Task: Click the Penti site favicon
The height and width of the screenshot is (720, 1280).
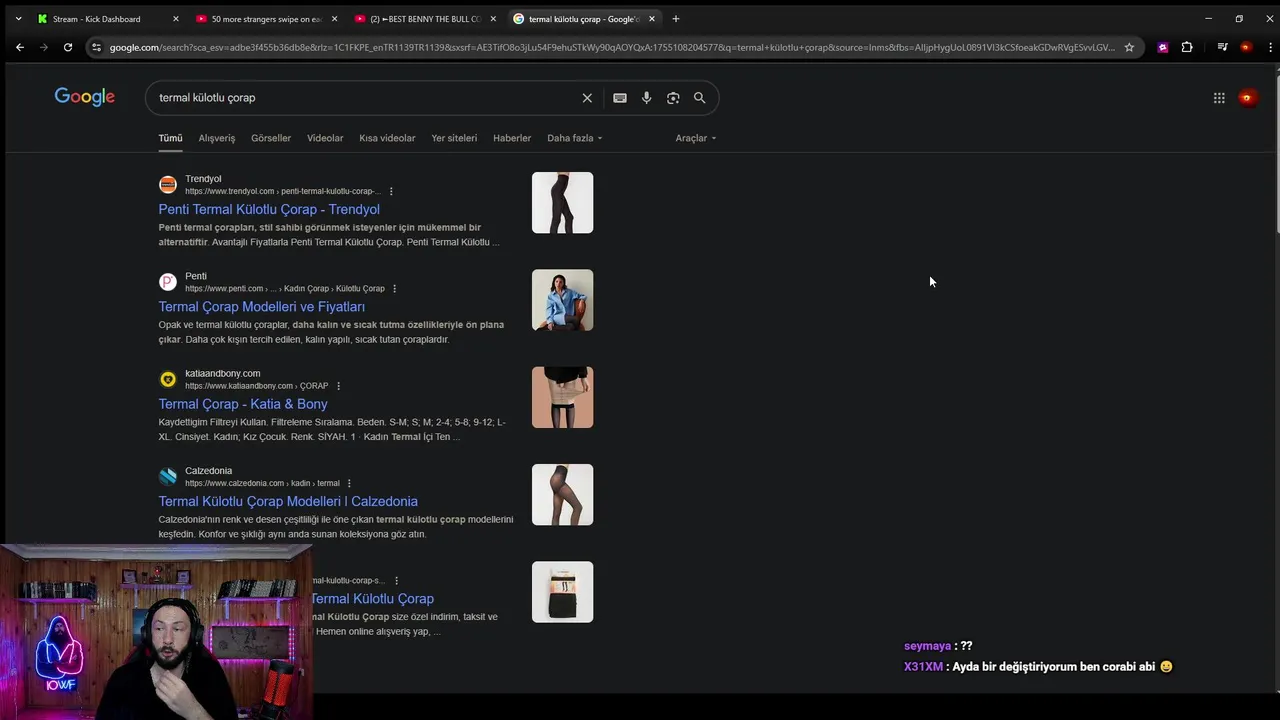Action: click(x=168, y=282)
